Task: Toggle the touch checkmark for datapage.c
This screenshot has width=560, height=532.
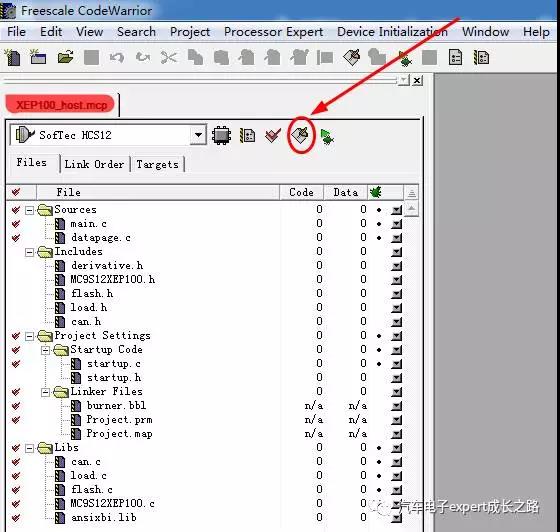Action: (16, 238)
